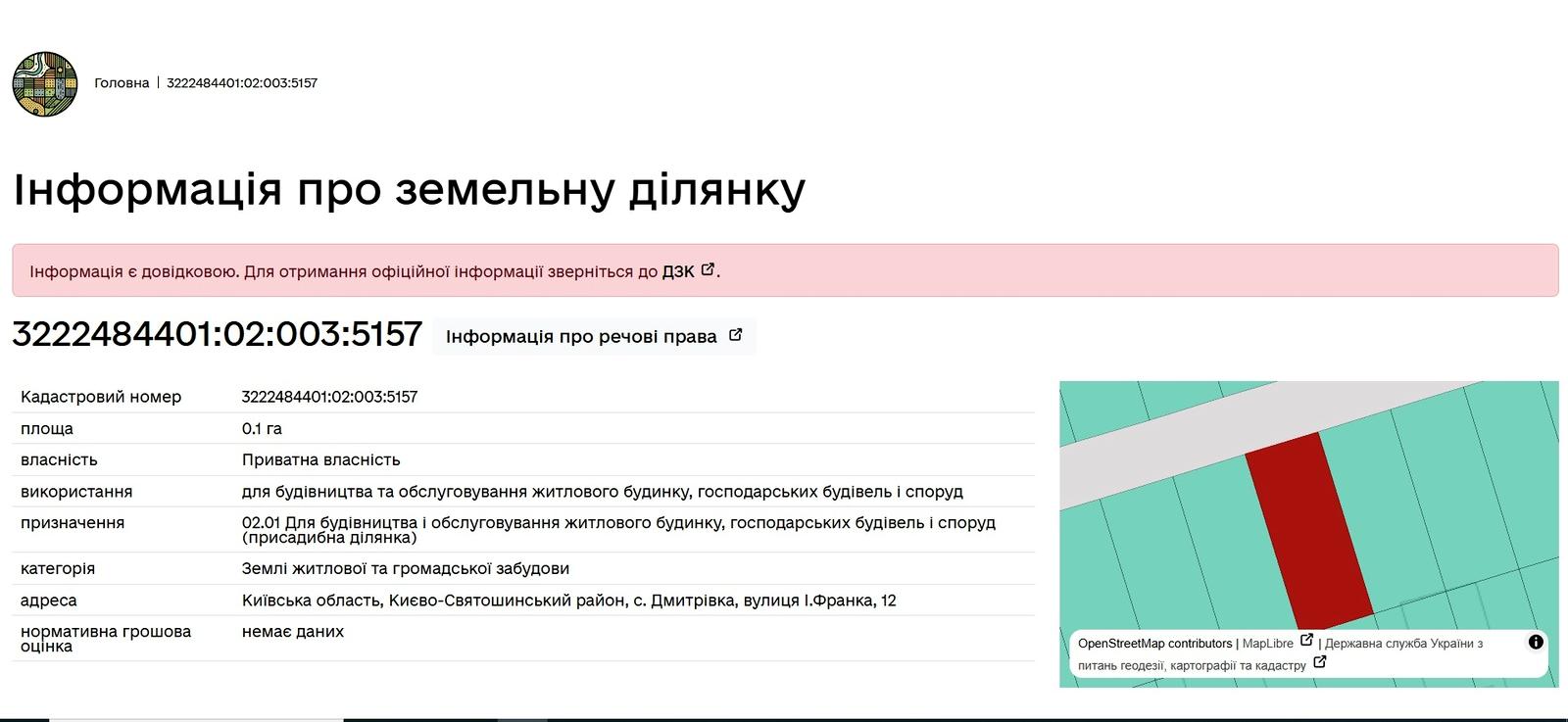This screenshot has width=1568, height=722.
Task: Open Інформація про речові права
Action: point(581,337)
